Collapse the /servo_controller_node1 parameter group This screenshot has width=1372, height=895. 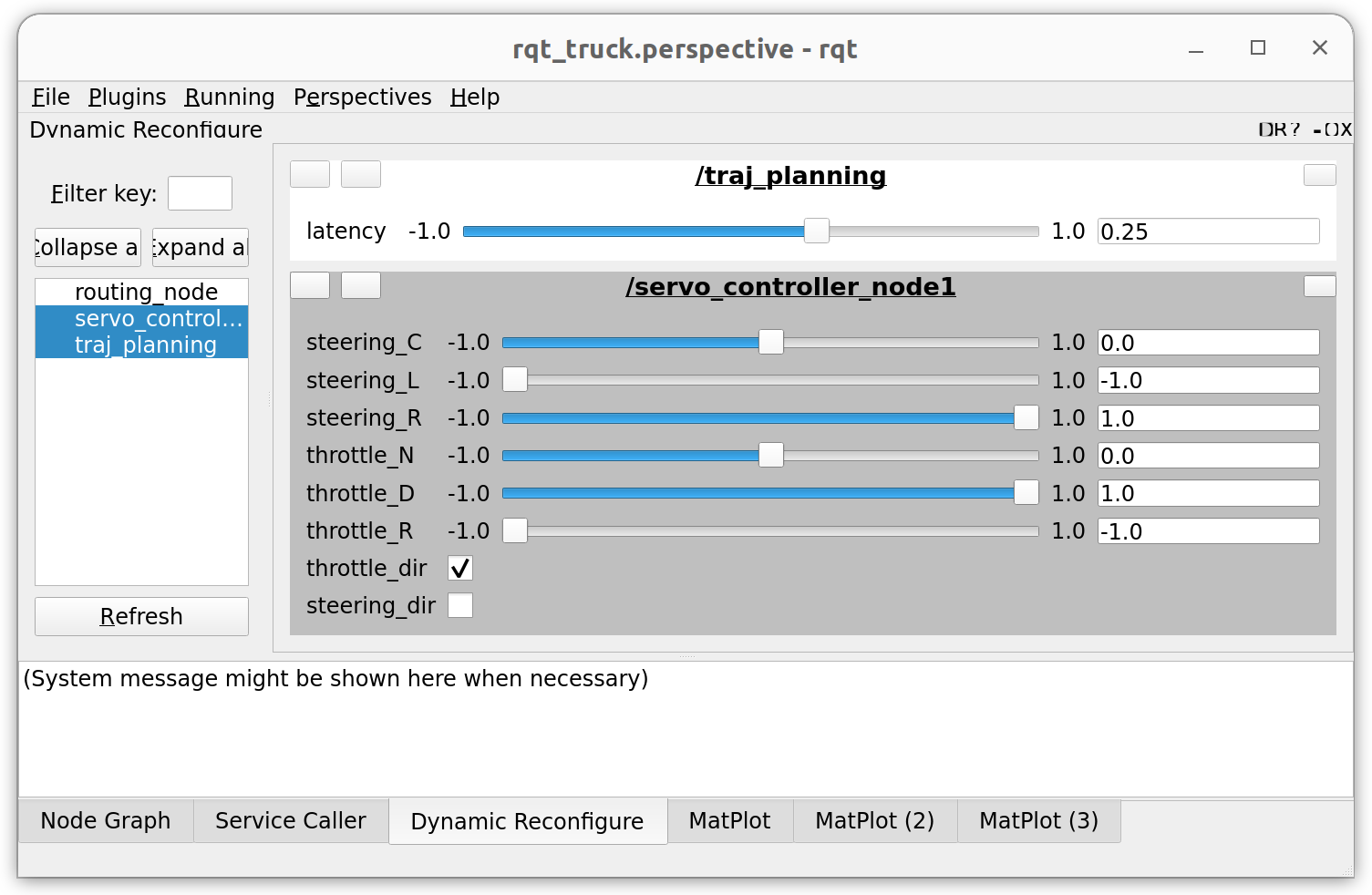tap(309, 285)
